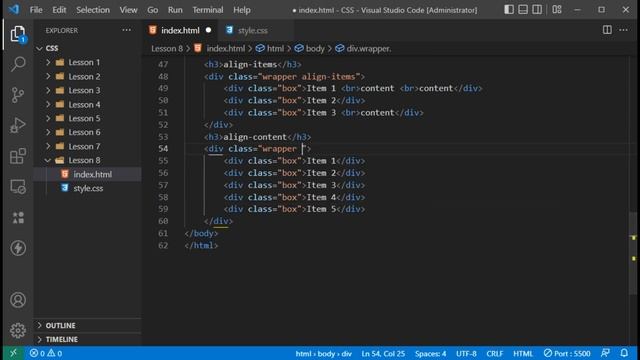Open the Run menu
640x360 pixels.
(175, 10)
